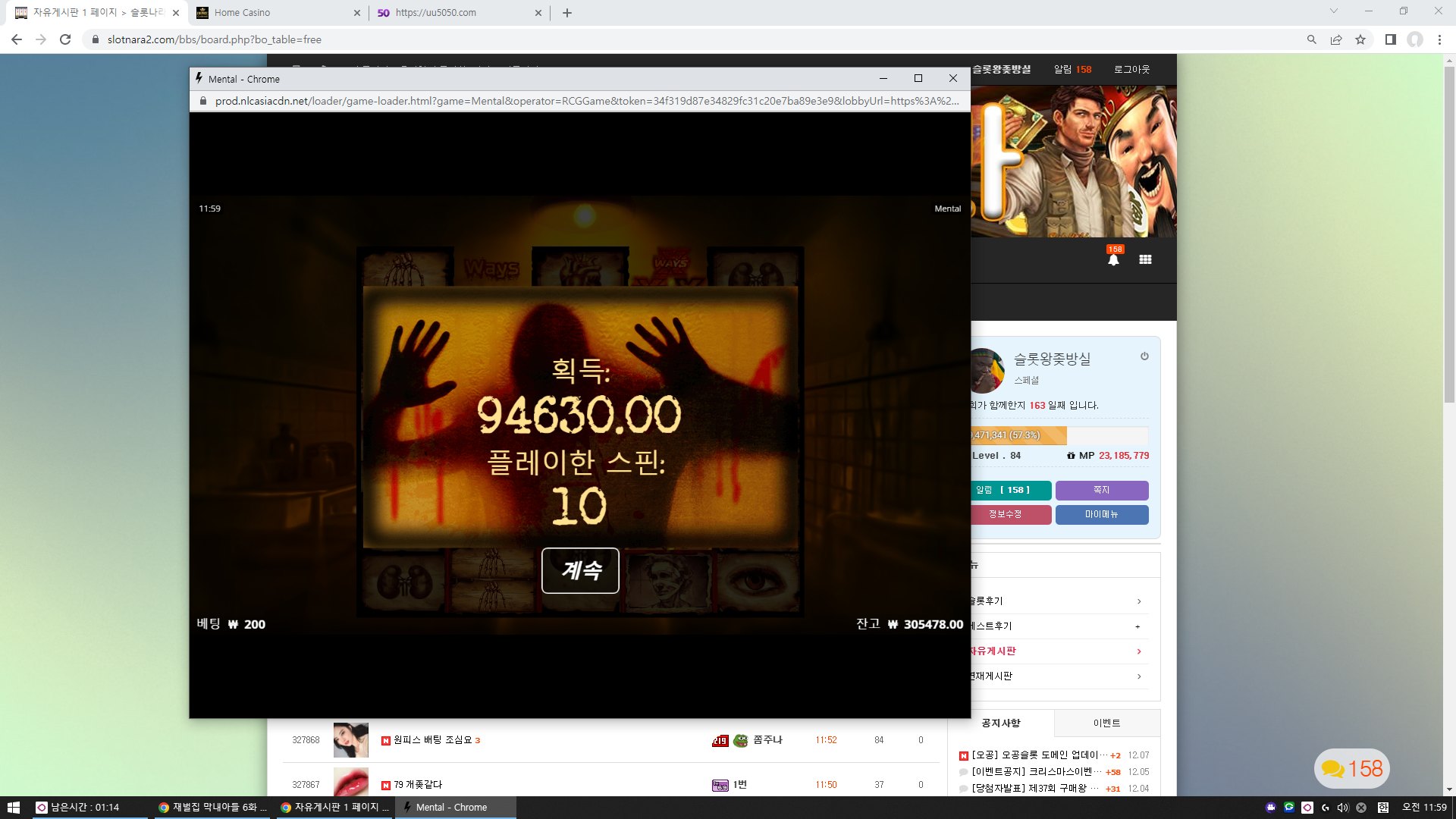Expand the 테스트후기 plus toggle

pos(1137,626)
